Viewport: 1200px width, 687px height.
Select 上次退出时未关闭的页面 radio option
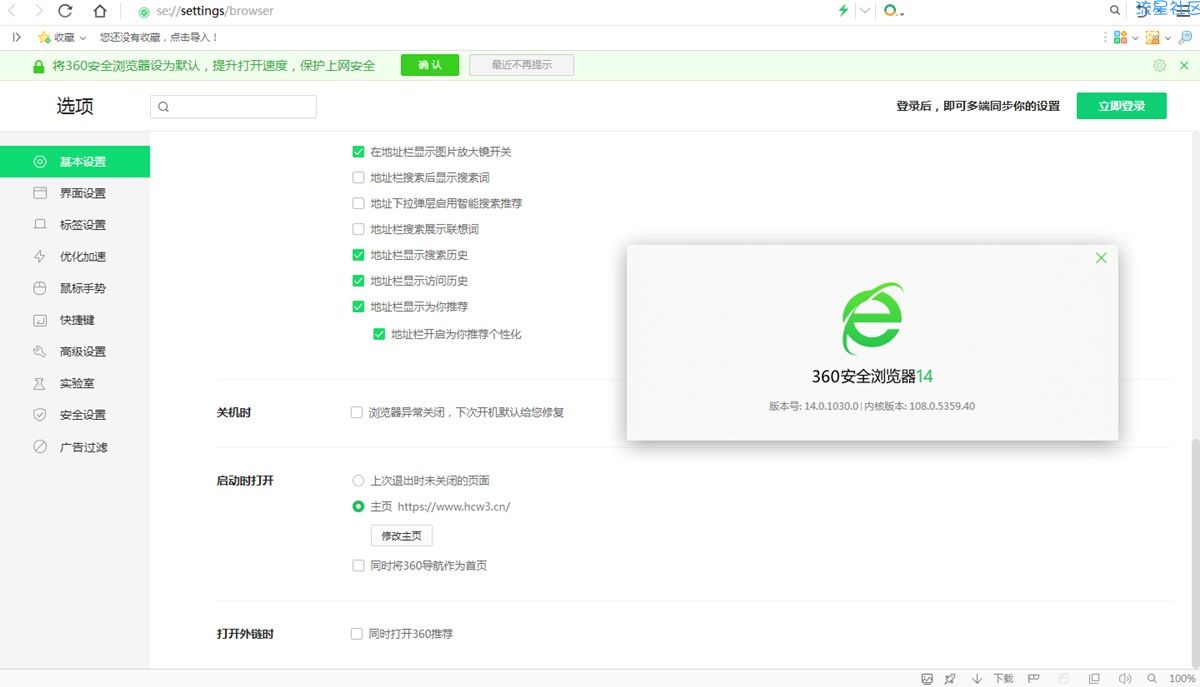coord(358,481)
